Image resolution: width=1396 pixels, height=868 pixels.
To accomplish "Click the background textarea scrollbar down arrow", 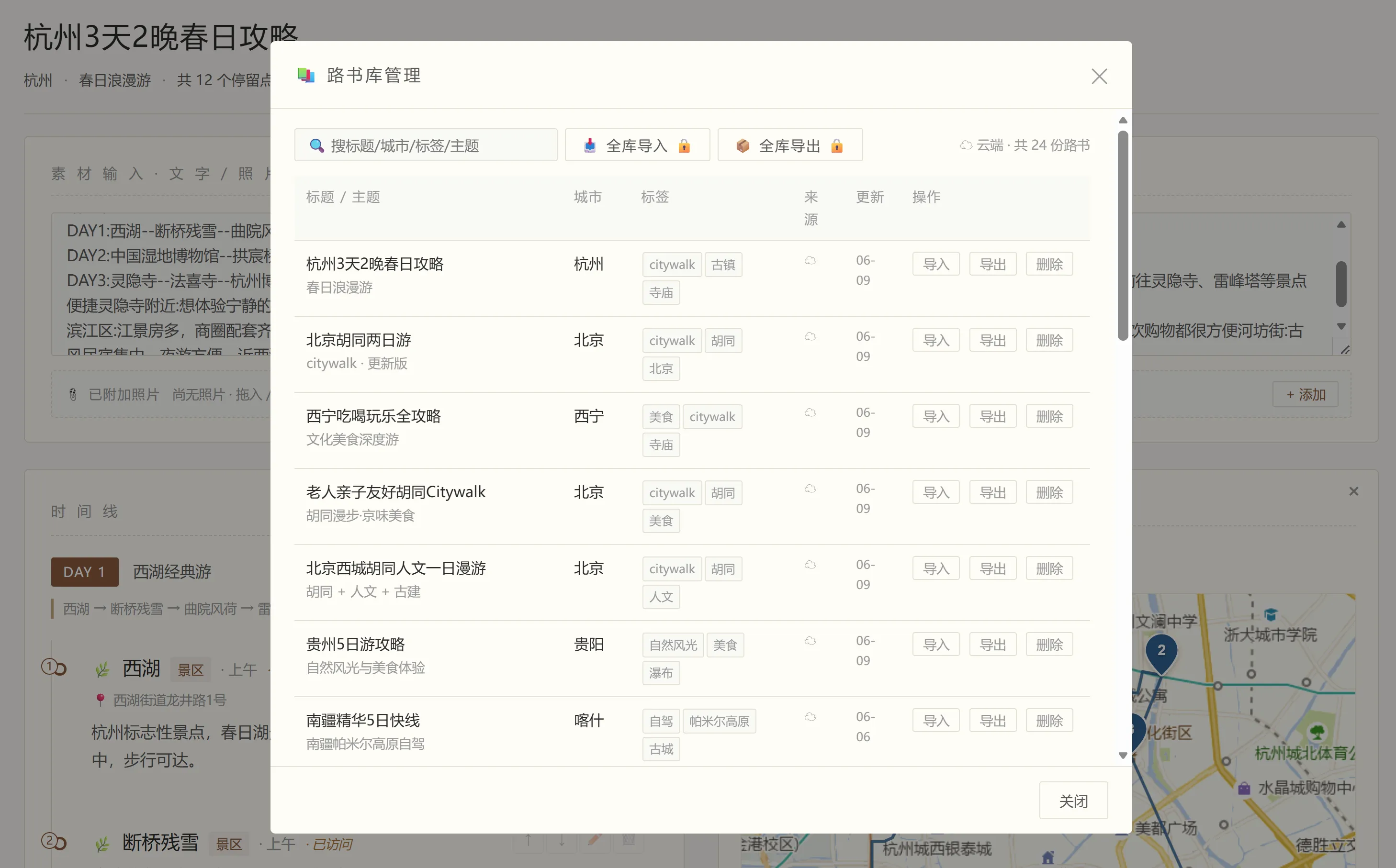I will (1341, 326).
